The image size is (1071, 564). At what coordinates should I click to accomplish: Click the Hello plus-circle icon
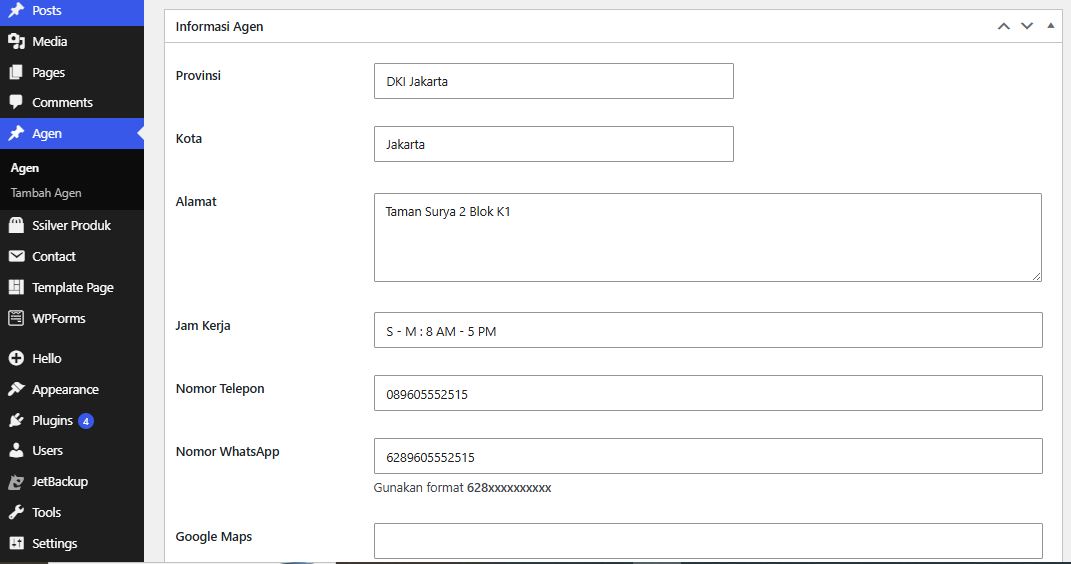click(x=16, y=358)
